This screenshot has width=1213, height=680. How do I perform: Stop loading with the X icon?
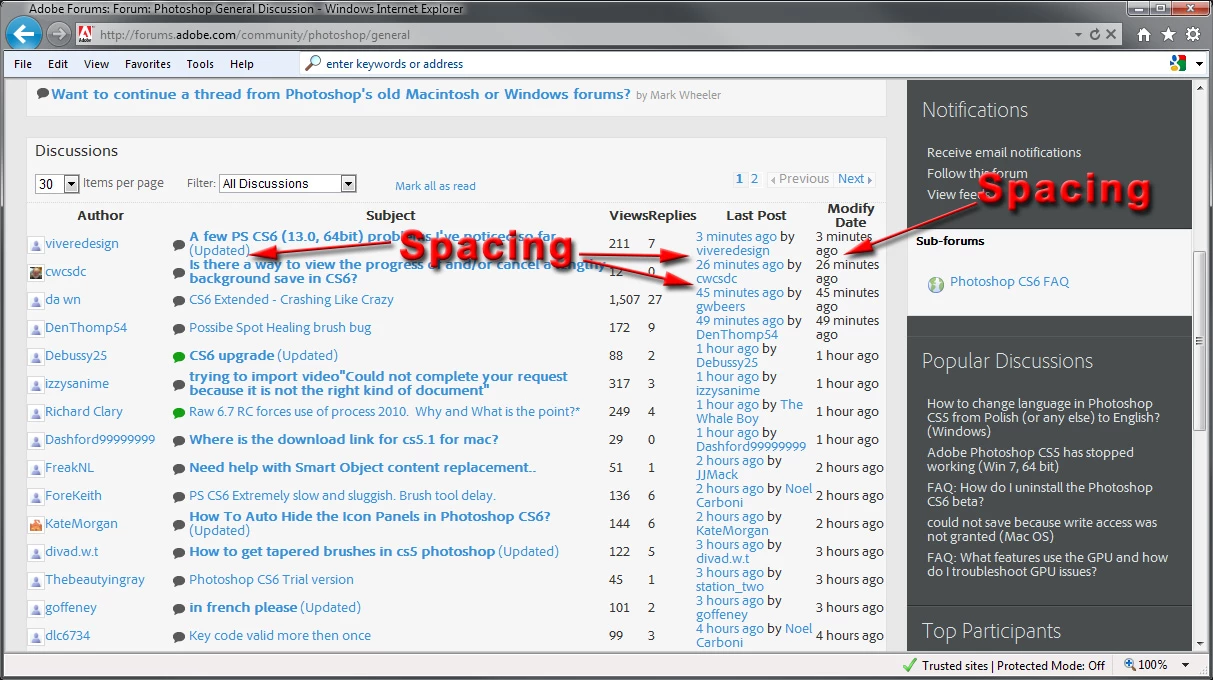click(x=1112, y=34)
